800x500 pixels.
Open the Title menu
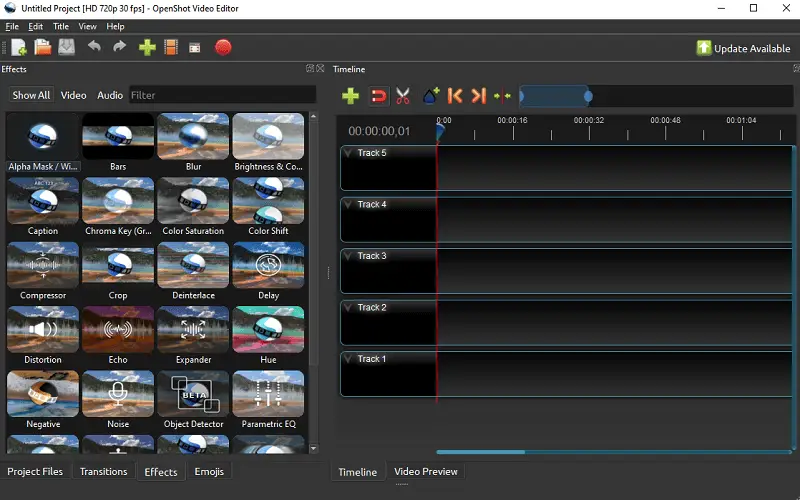point(61,27)
